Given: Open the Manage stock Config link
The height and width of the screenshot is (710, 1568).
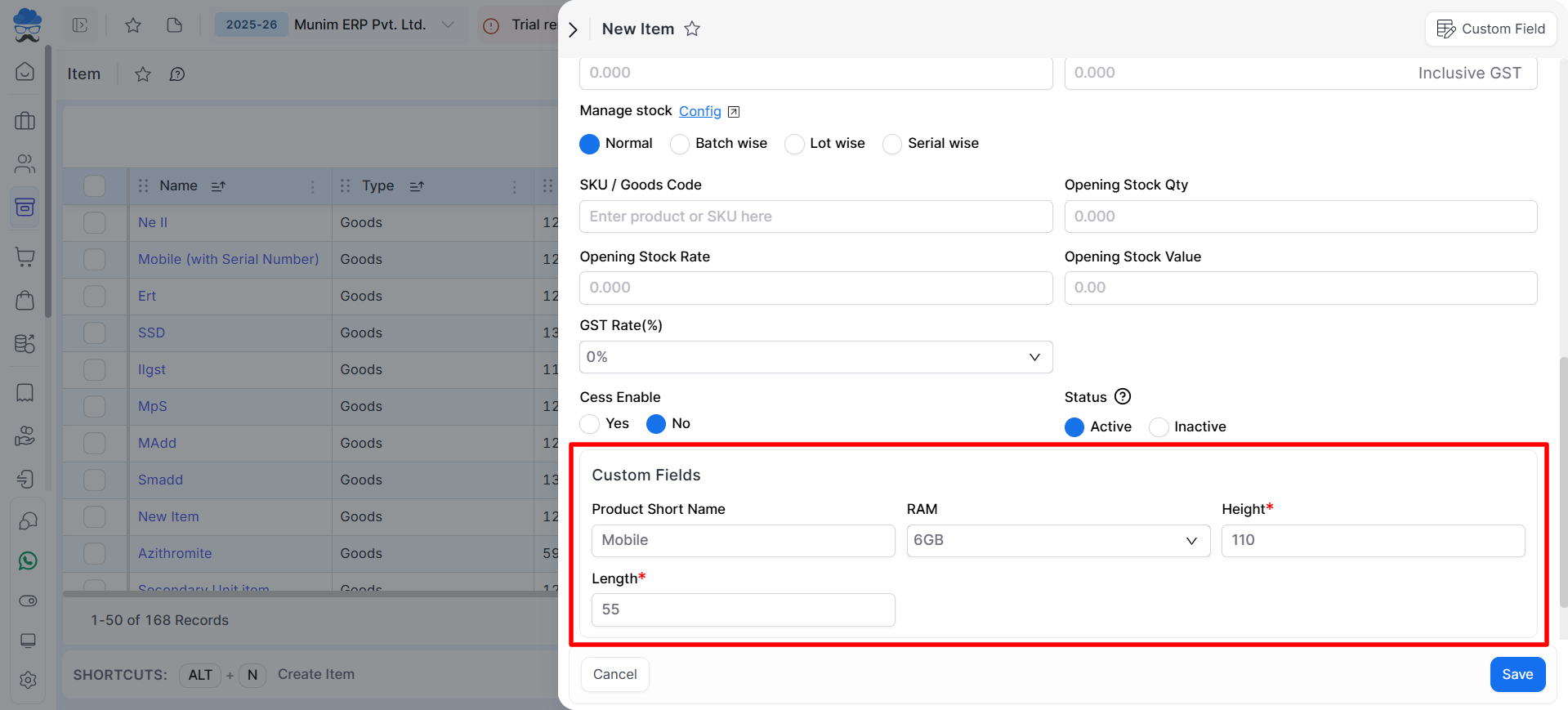Looking at the screenshot, I should click(x=700, y=111).
